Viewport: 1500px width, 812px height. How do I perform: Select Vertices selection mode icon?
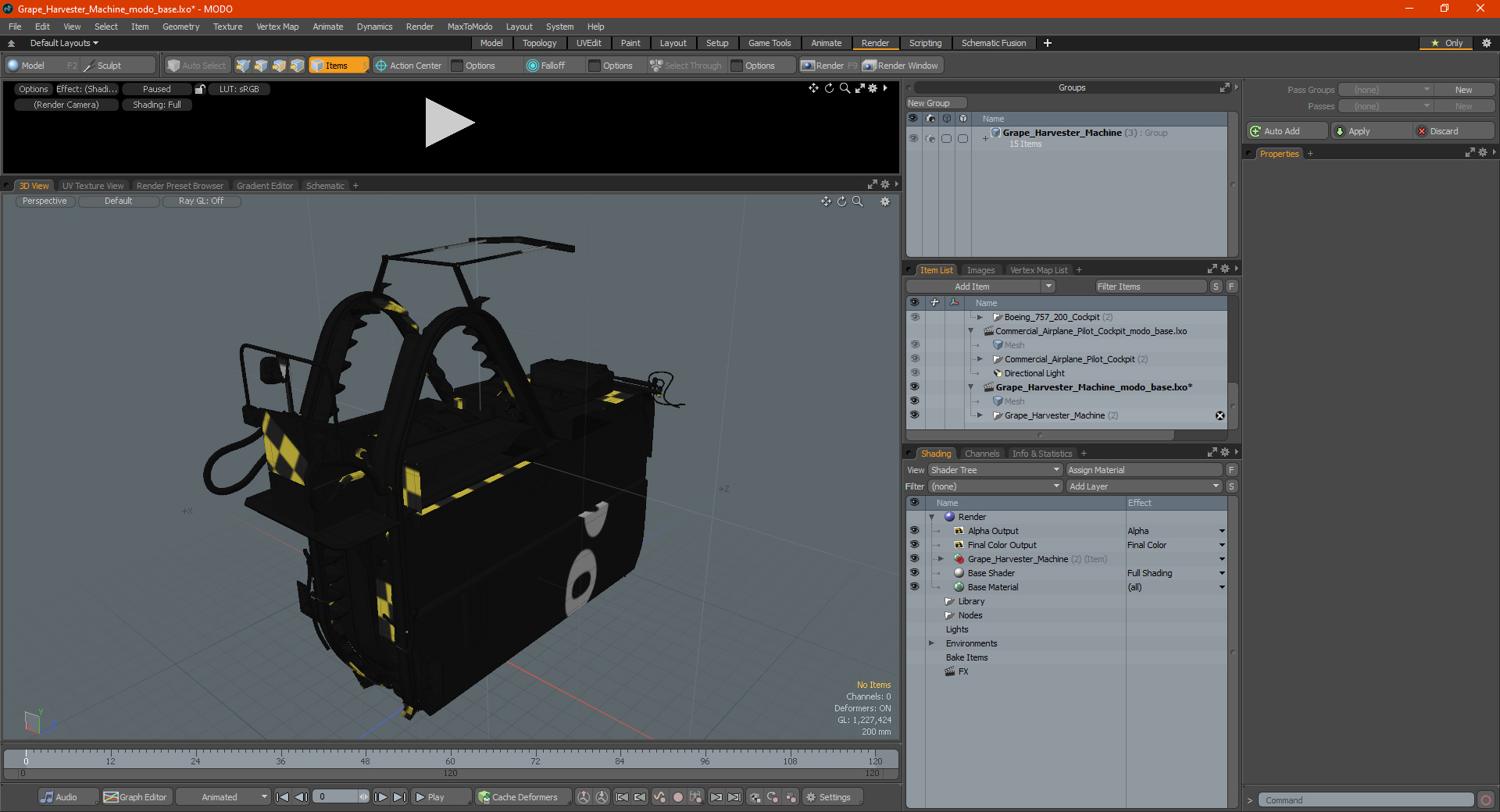[x=243, y=66]
